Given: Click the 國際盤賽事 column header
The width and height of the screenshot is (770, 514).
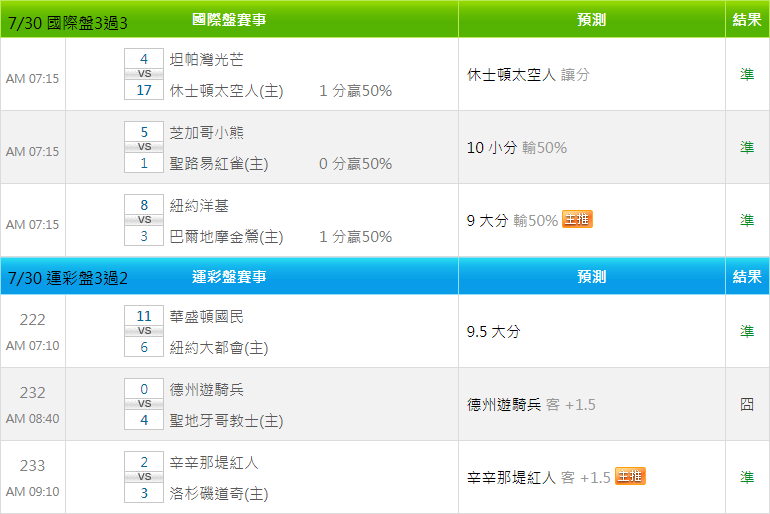Looking at the screenshot, I should (229, 20).
